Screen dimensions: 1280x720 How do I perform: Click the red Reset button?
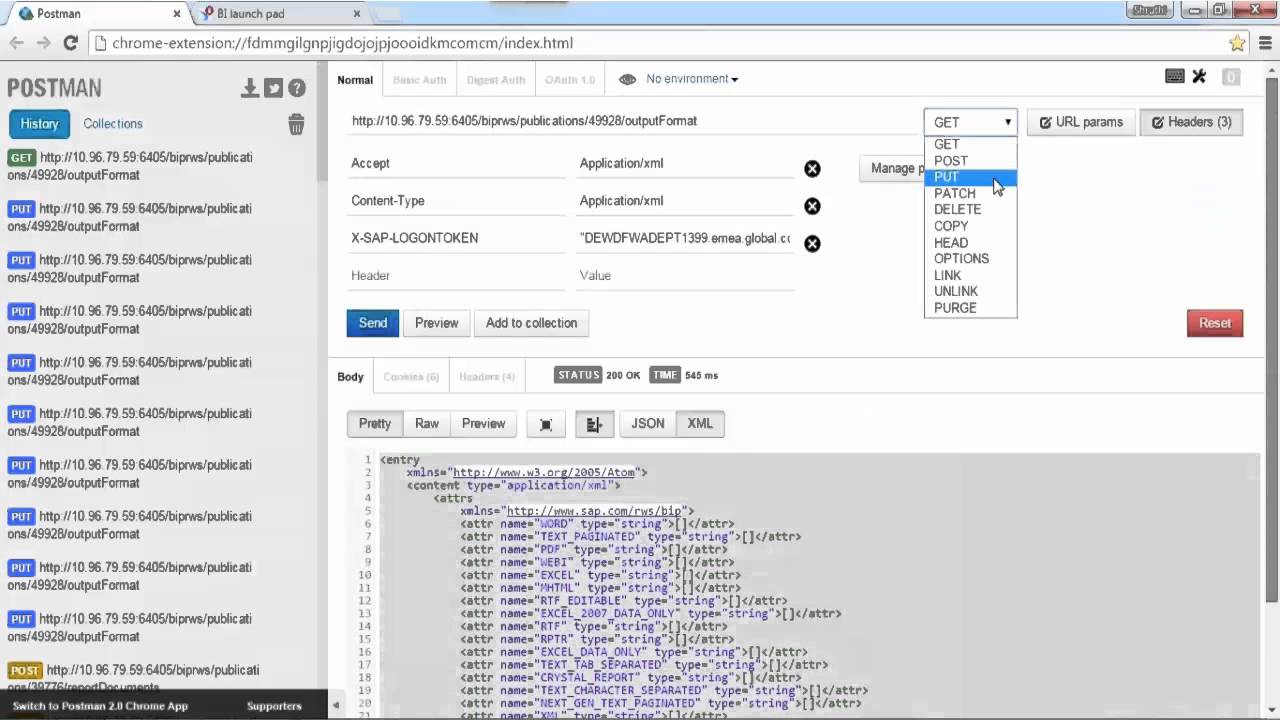click(x=1215, y=323)
